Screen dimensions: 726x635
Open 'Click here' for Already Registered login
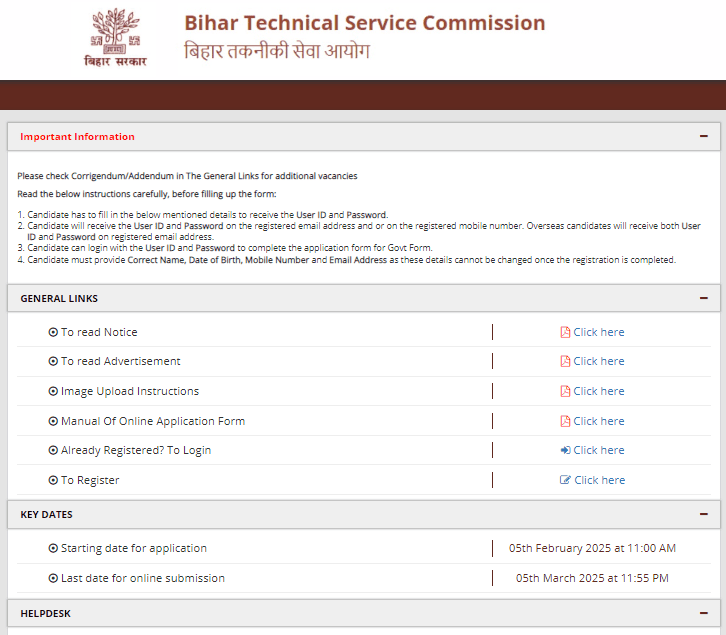[598, 450]
